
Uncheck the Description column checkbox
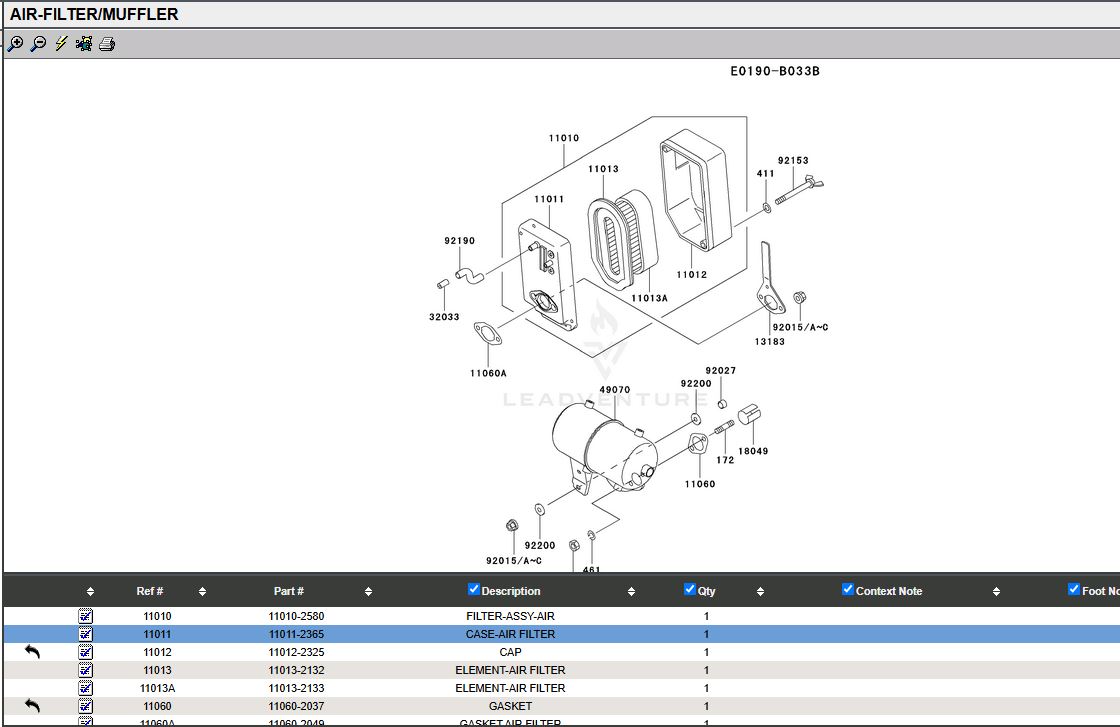tap(474, 589)
